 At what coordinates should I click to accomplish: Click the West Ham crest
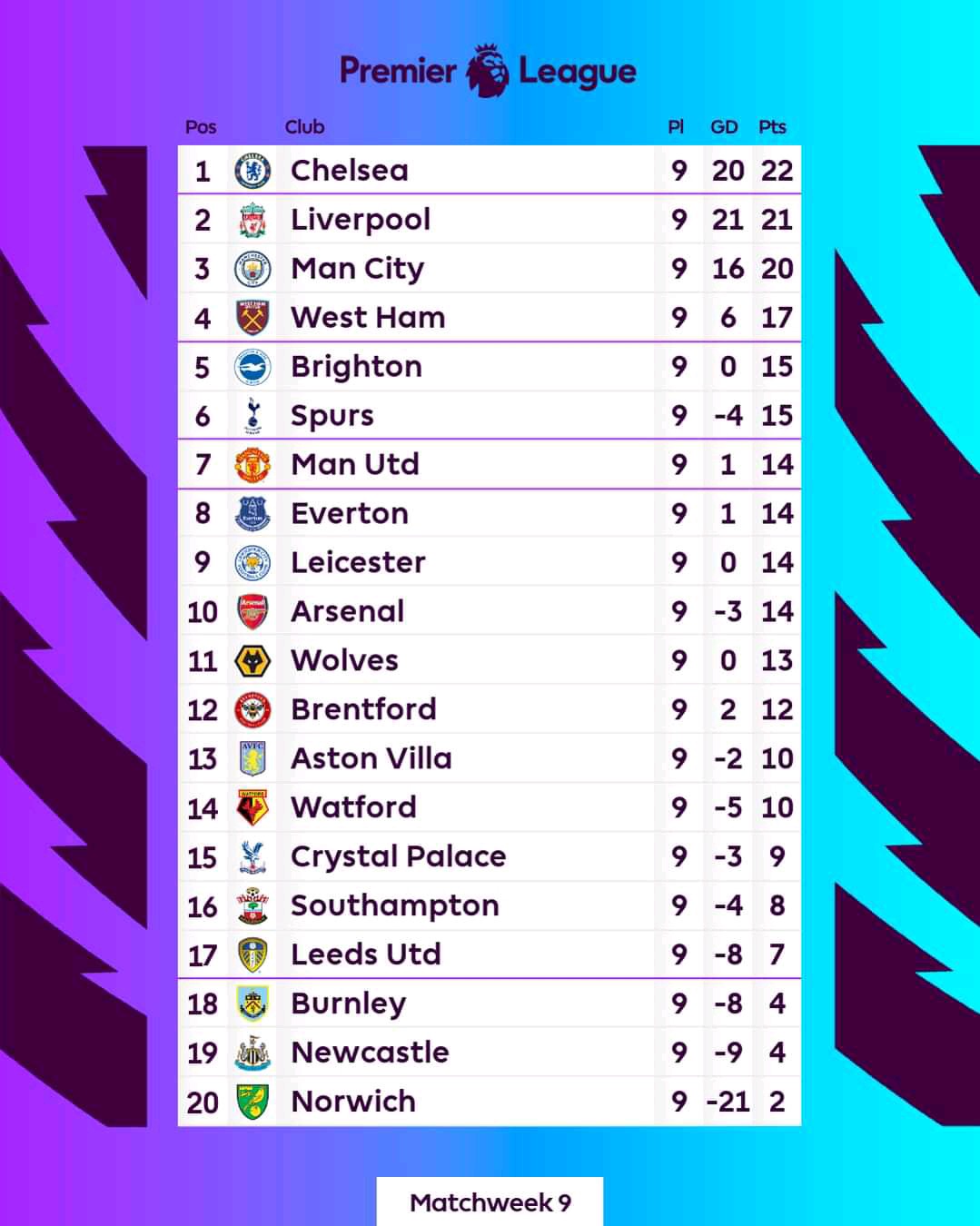coord(252,318)
